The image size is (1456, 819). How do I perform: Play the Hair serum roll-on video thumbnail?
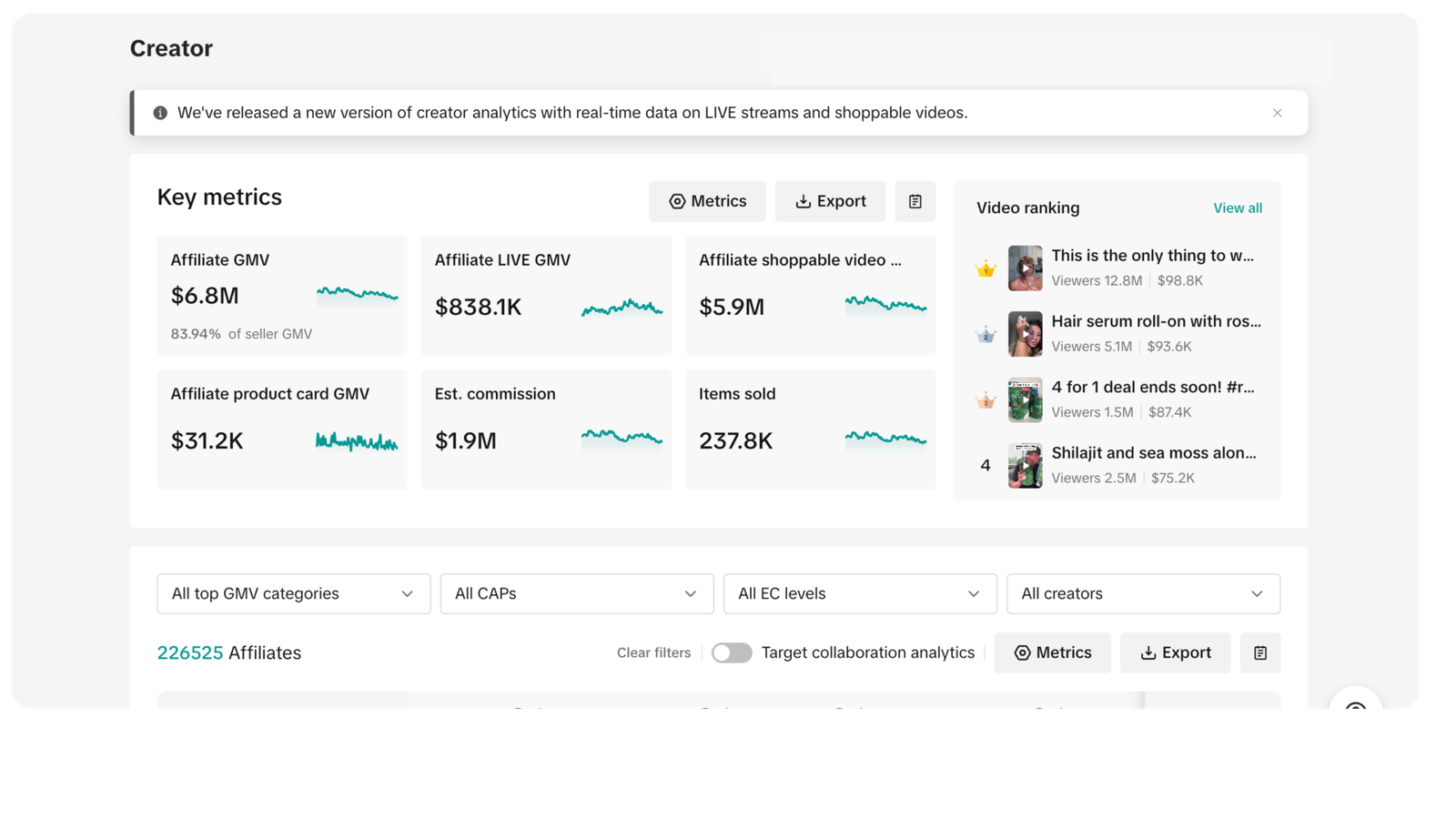click(x=1025, y=334)
